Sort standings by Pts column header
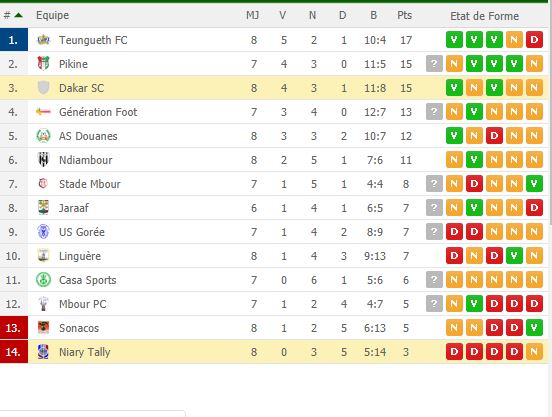The image size is (552, 417). click(x=404, y=15)
